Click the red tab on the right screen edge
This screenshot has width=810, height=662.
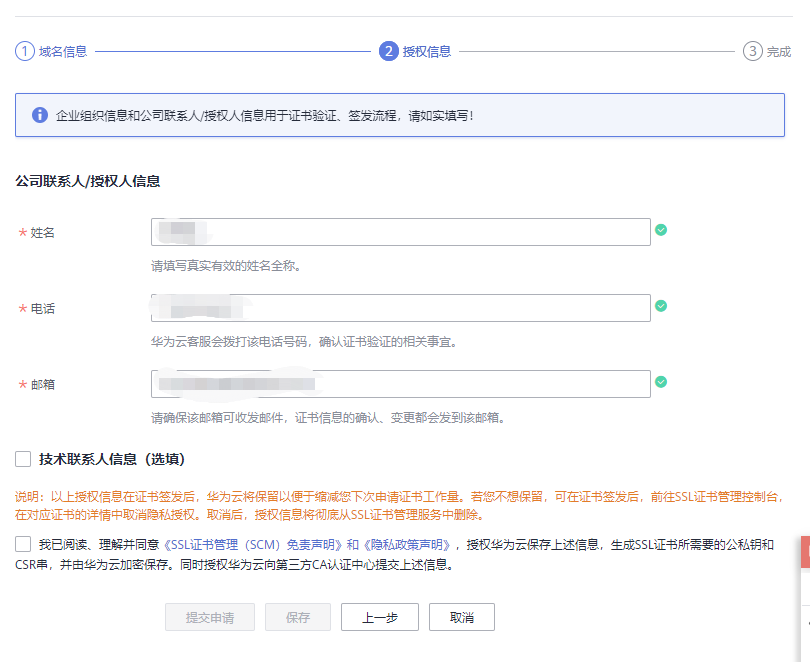point(804,551)
